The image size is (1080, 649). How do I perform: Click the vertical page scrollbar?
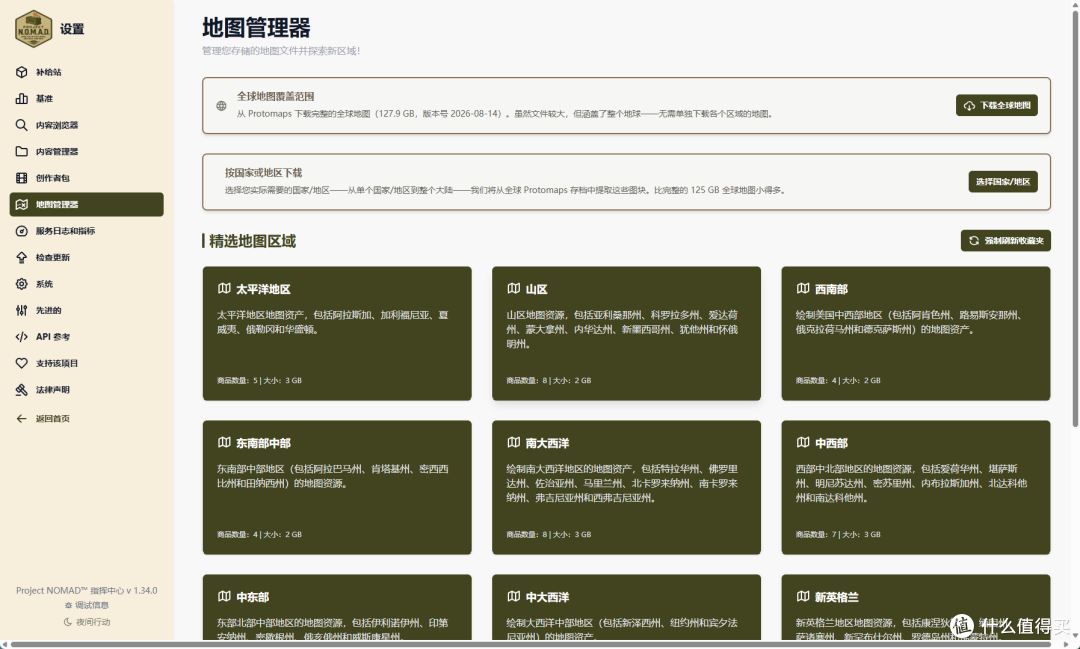[1075, 217]
